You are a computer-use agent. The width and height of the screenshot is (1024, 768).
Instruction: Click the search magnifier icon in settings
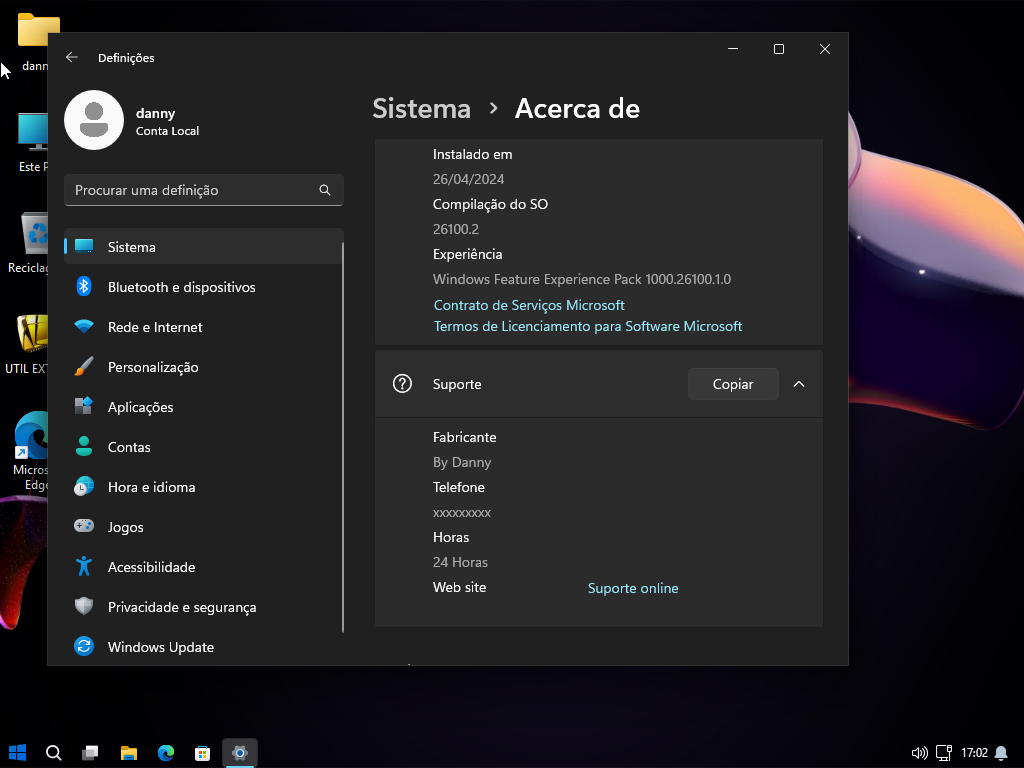tap(325, 190)
